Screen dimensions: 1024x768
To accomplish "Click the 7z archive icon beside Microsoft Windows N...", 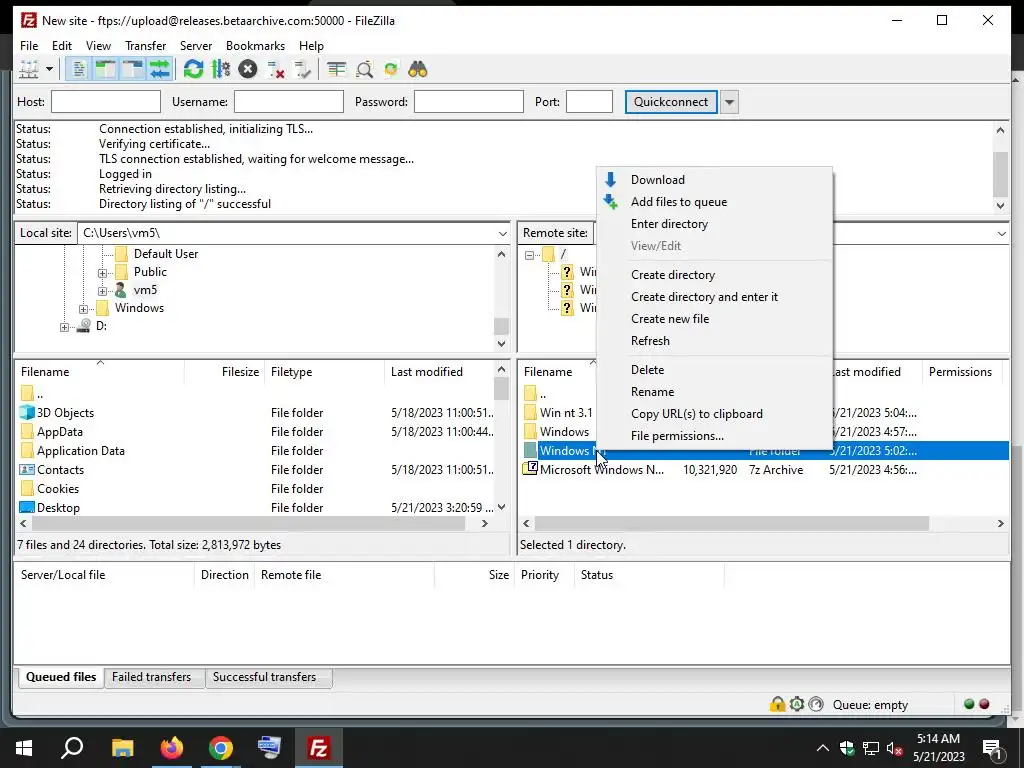I will pyautogui.click(x=530, y=469).
